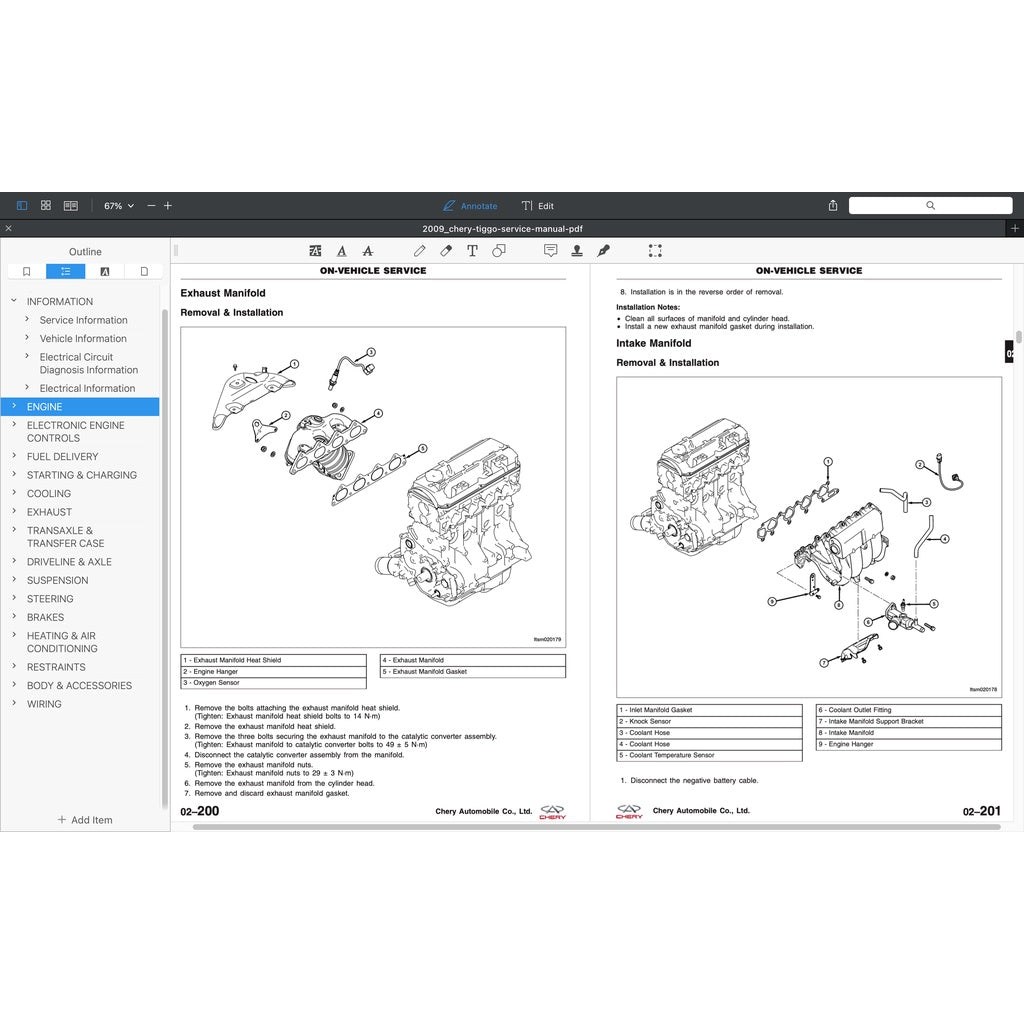Viewport: 1024px width, 1024px height.
Task: Select the area selection tool
Action: tap(655, 251)
